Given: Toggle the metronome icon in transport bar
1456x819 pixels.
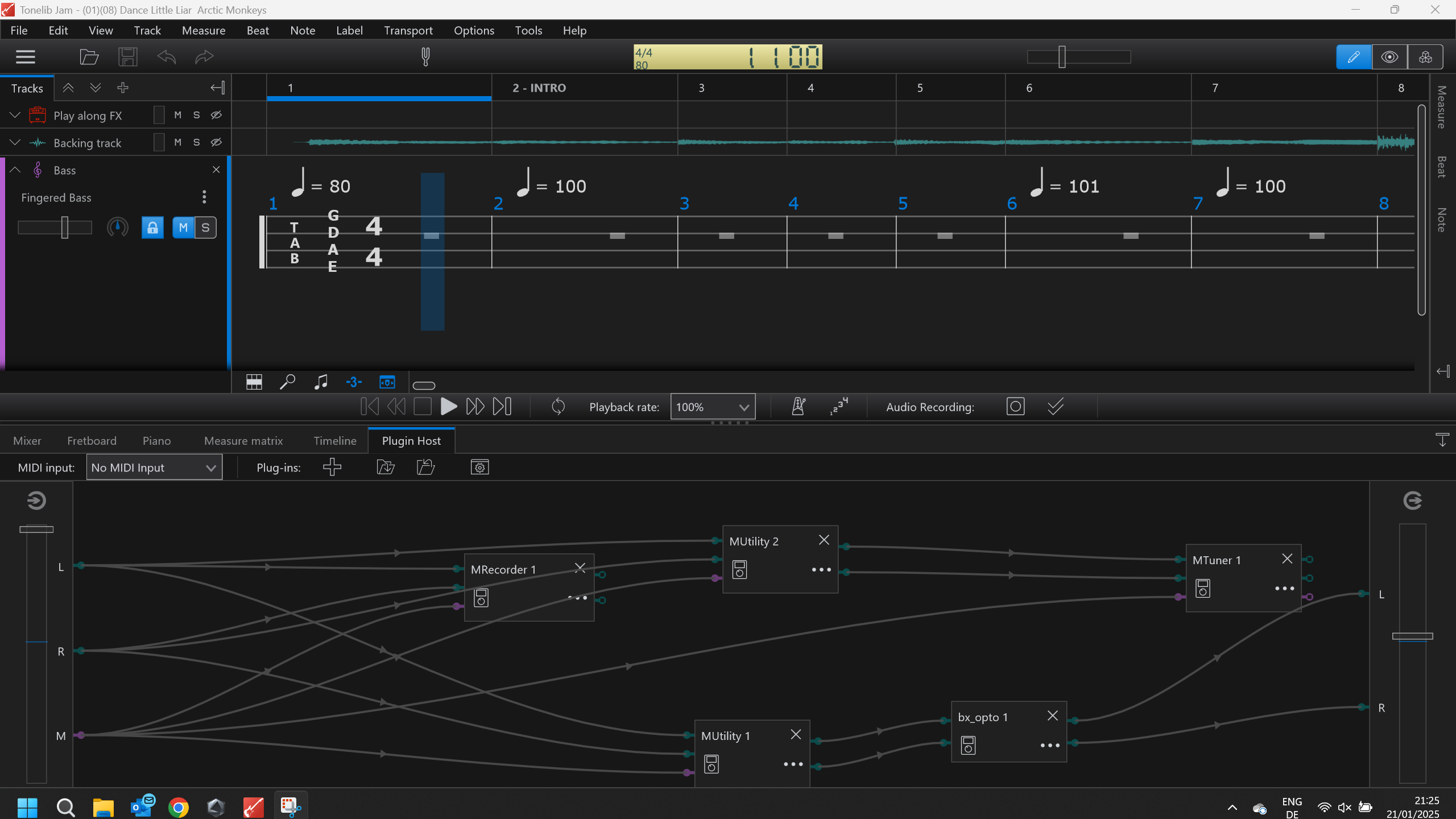Looking at the screenshot, I should [x=798, y=407].
